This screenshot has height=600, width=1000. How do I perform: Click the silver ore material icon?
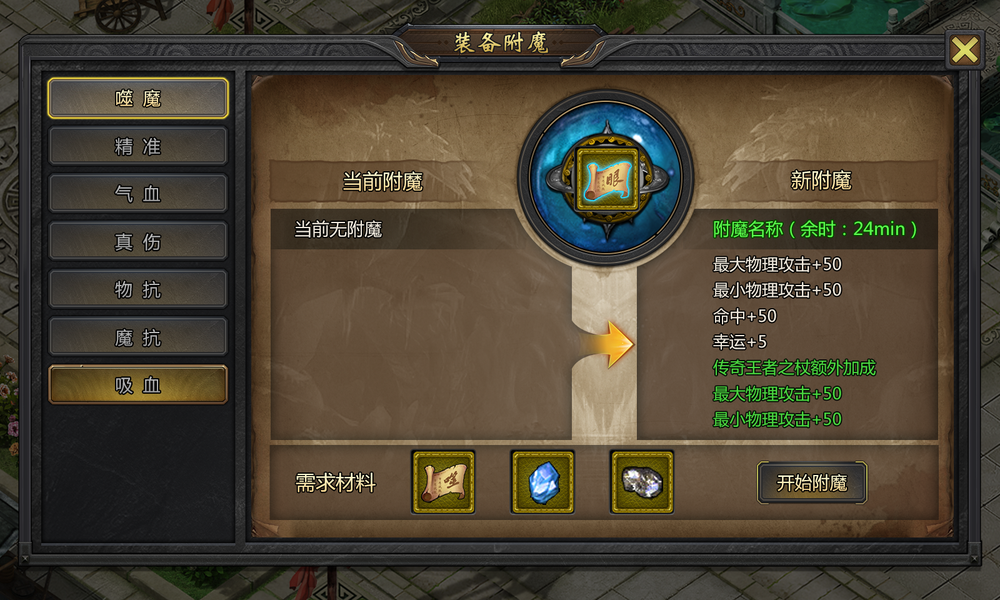pos(642,482)
